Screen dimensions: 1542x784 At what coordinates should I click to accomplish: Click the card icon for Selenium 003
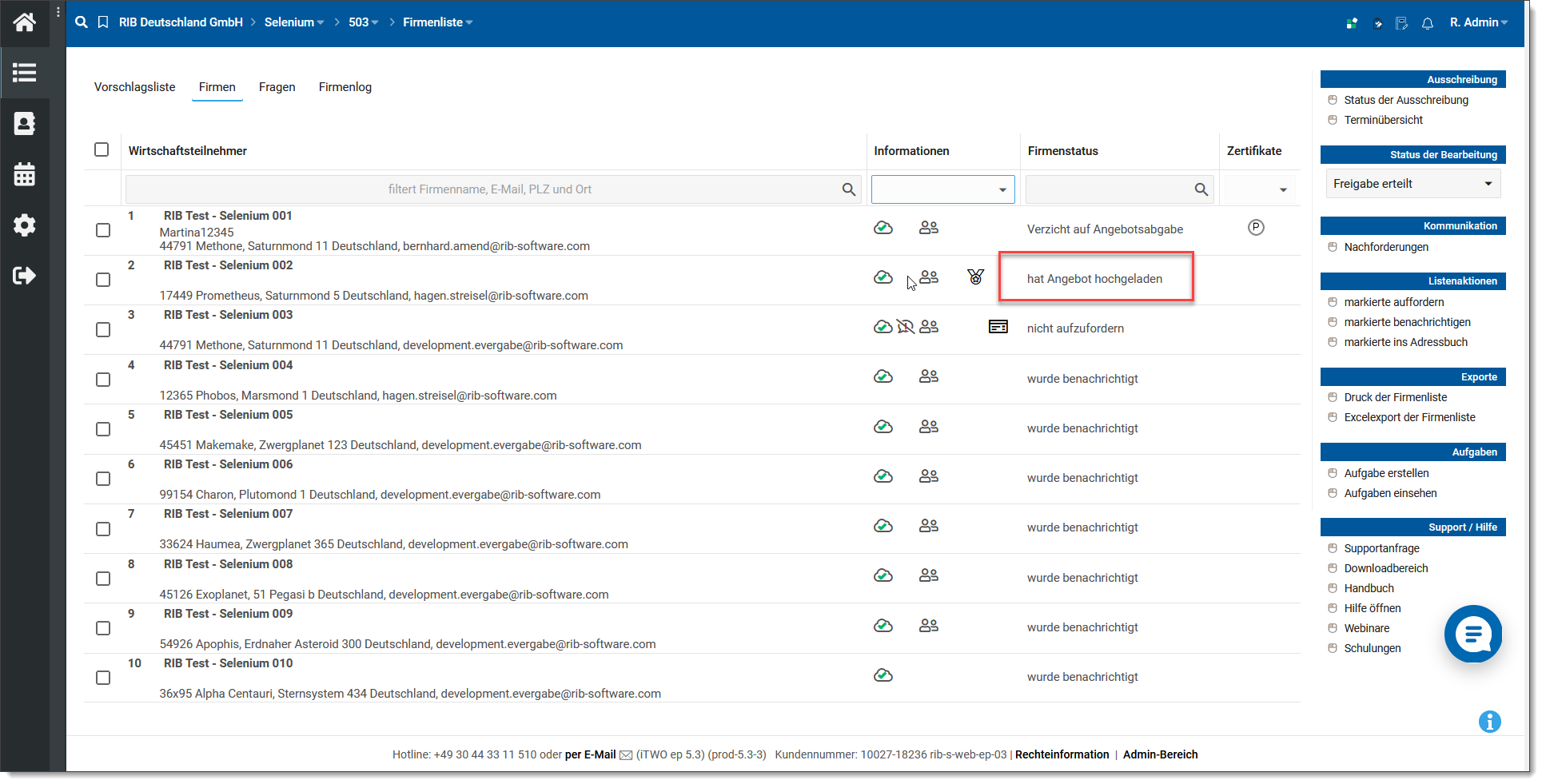coord(998,327)
